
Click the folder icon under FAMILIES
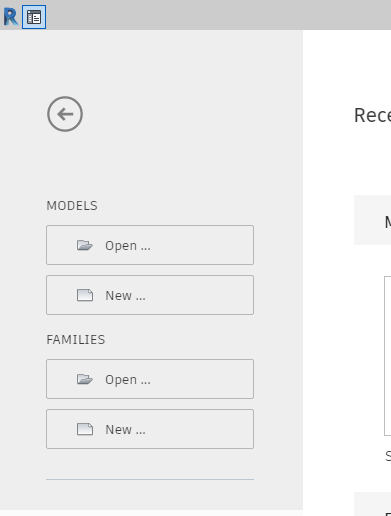pyautogui.click(x=85, y=379)
